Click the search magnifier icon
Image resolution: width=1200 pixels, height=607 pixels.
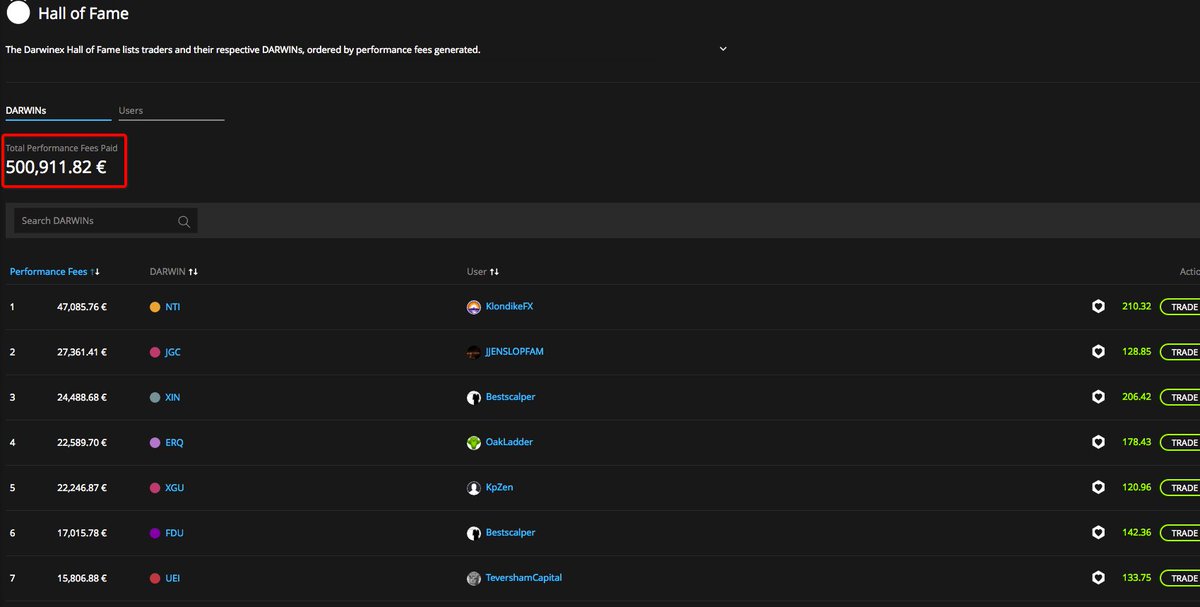[184, 221]
